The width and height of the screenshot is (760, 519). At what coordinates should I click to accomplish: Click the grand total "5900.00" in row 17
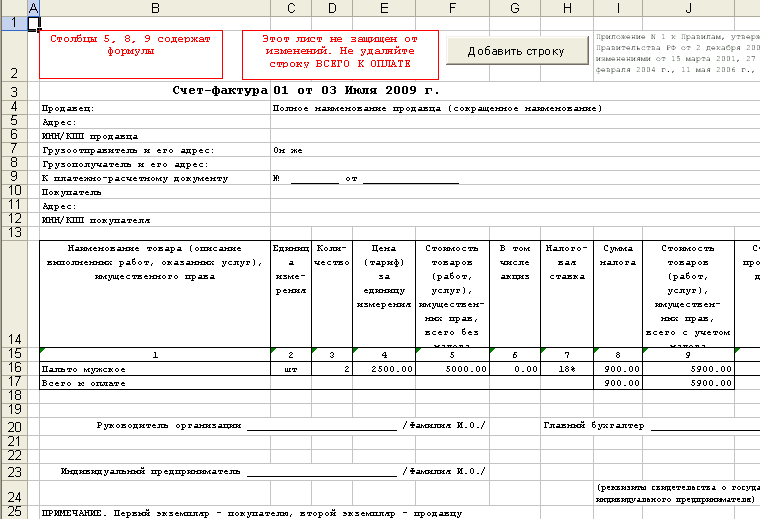[688, 382]
